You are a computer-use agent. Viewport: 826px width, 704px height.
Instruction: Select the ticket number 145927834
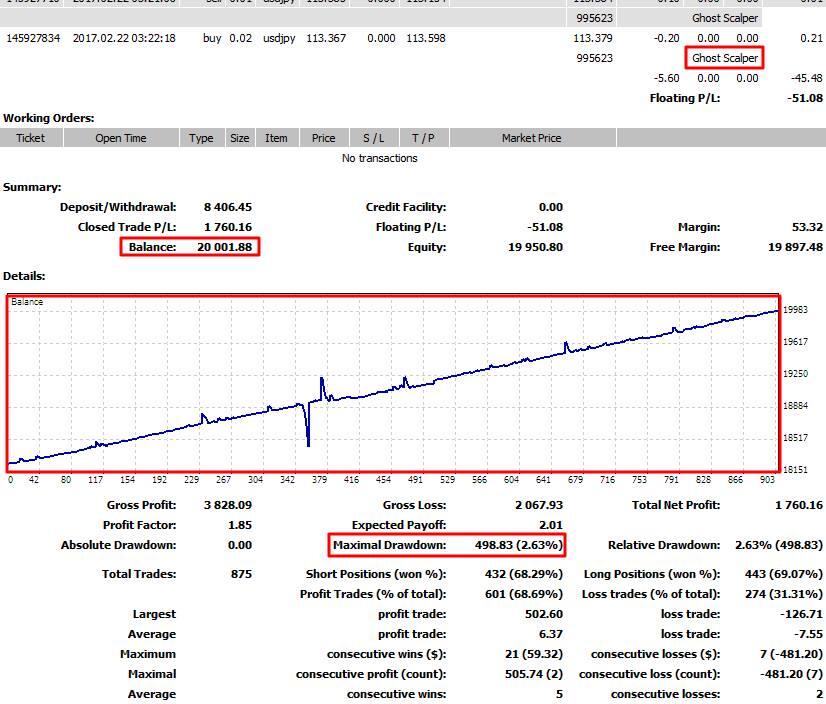click(x=33, y=38)
